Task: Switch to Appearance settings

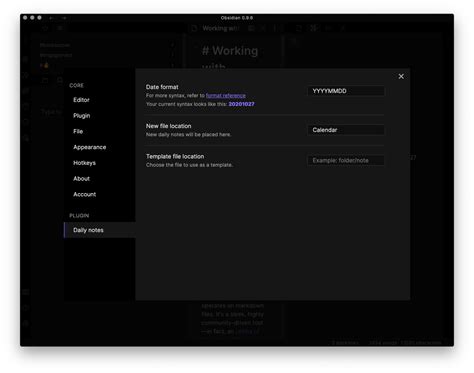Action: point(90,147)
